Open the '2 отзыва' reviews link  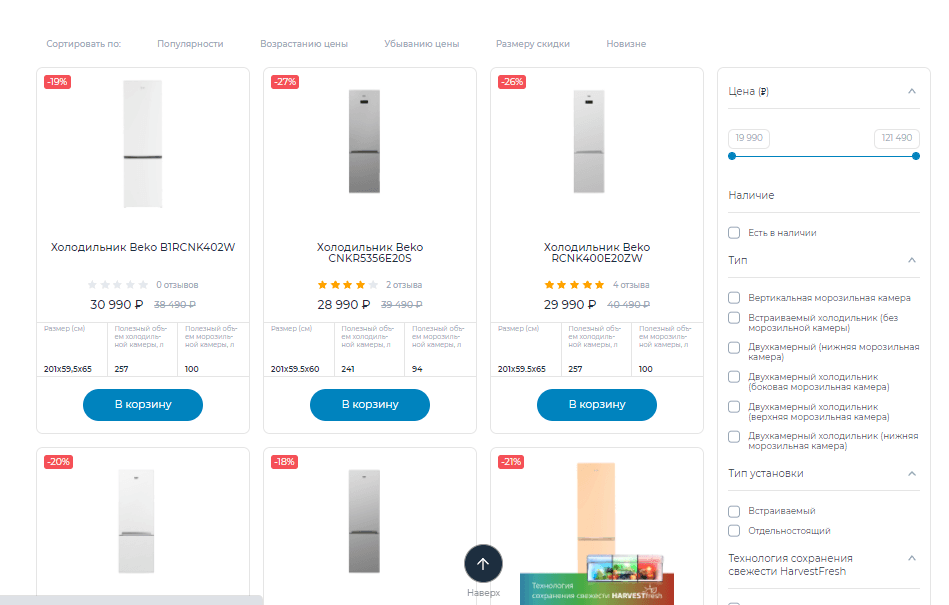tap(404, 285)
